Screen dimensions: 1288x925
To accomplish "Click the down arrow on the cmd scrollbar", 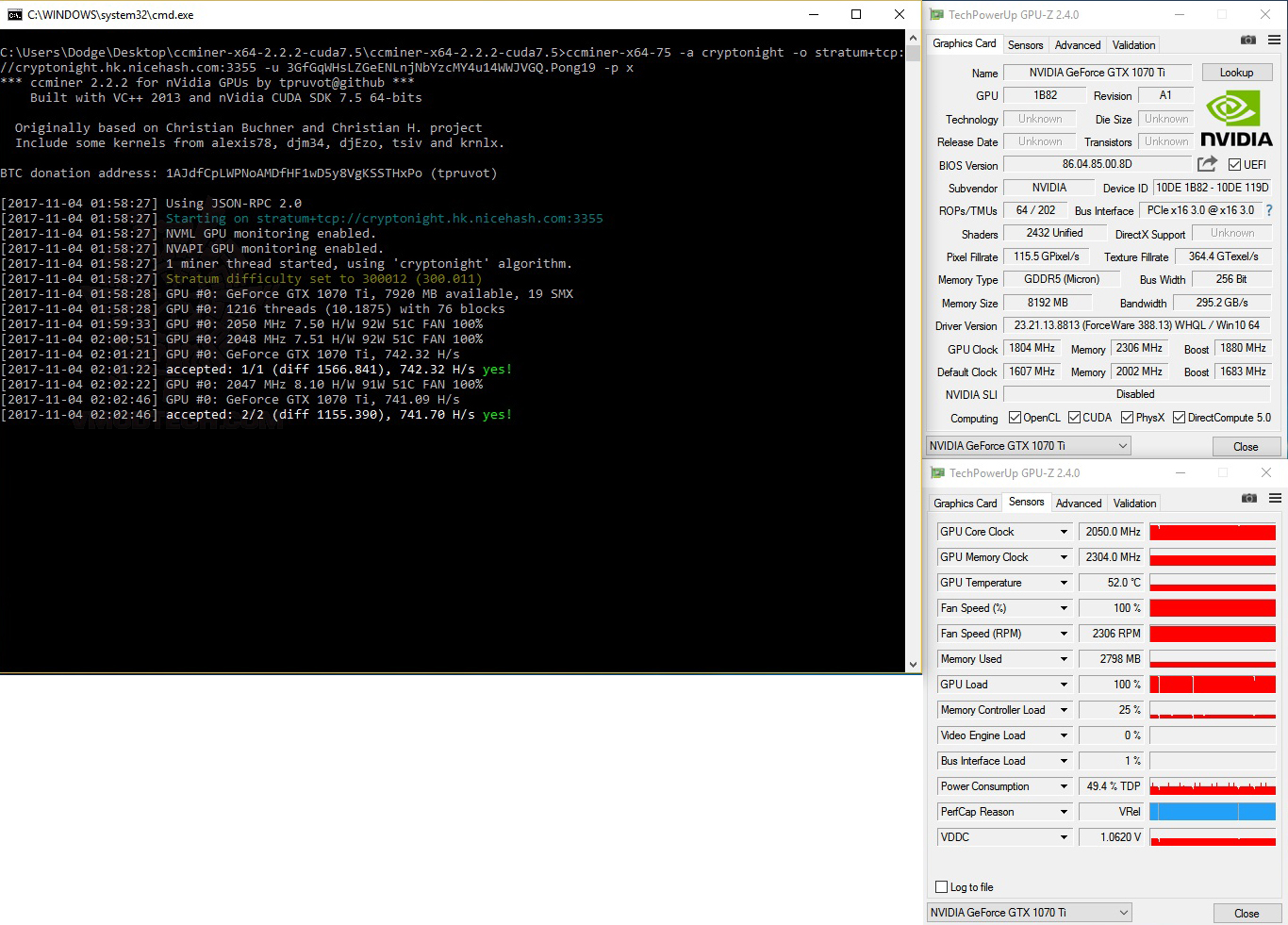I will tap(913, 664).
